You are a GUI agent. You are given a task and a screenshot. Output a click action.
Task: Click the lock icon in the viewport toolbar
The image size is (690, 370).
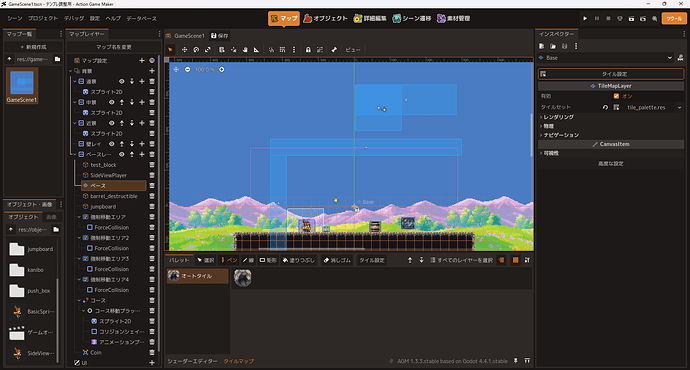click(x=308, y=50)
